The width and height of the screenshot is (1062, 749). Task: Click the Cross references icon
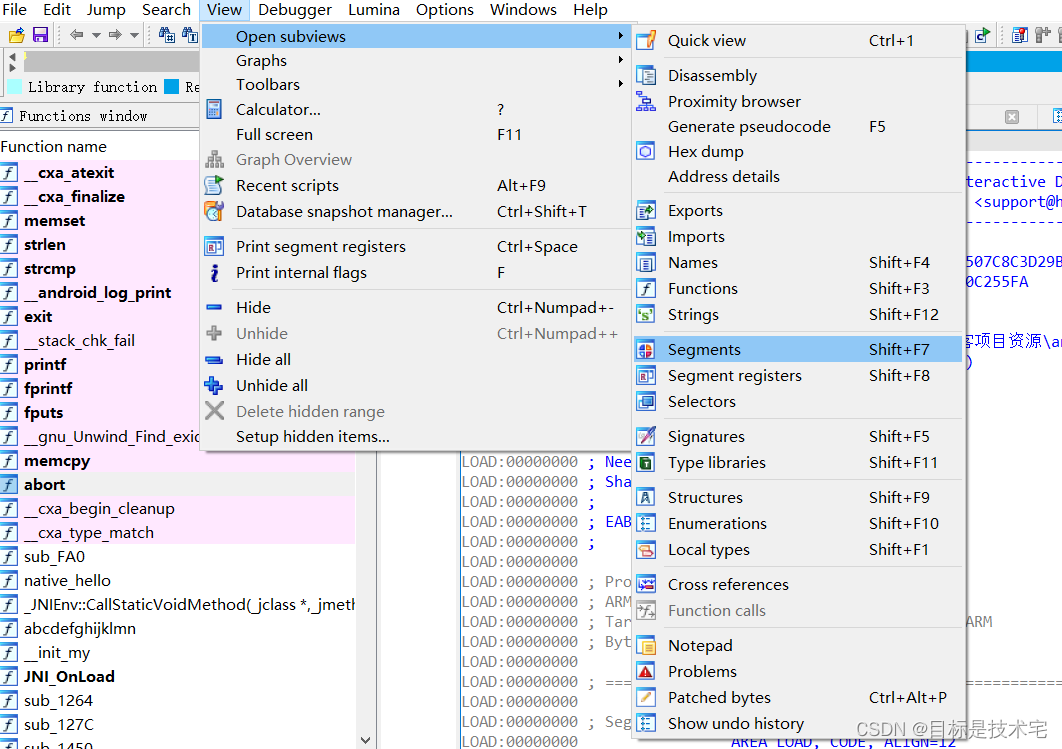point(646,584)
